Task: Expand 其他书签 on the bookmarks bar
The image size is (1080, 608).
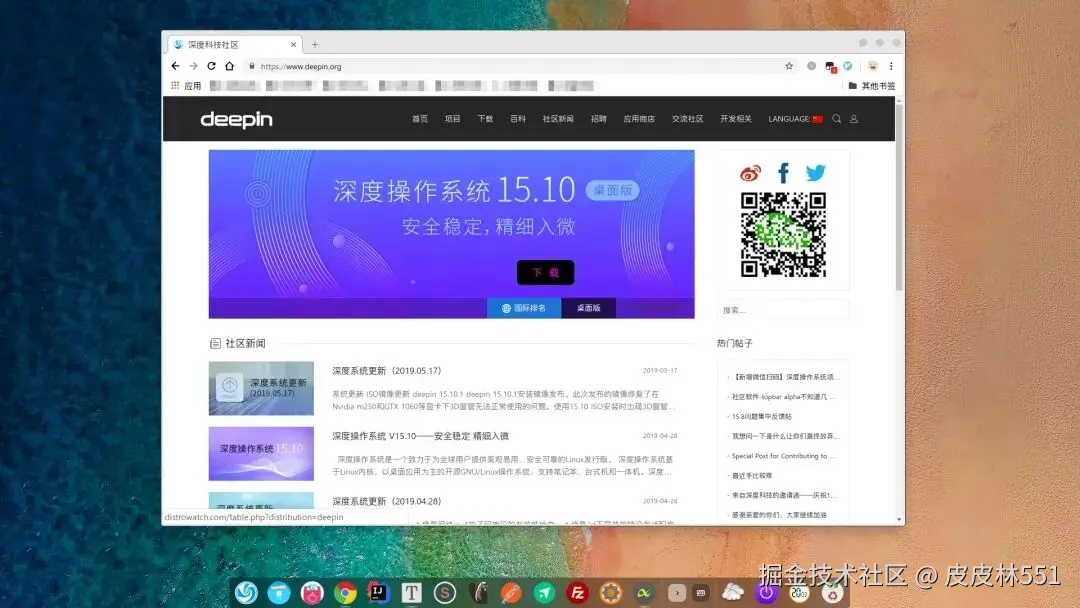Action: pyautogui.click(x=873, y=85)
